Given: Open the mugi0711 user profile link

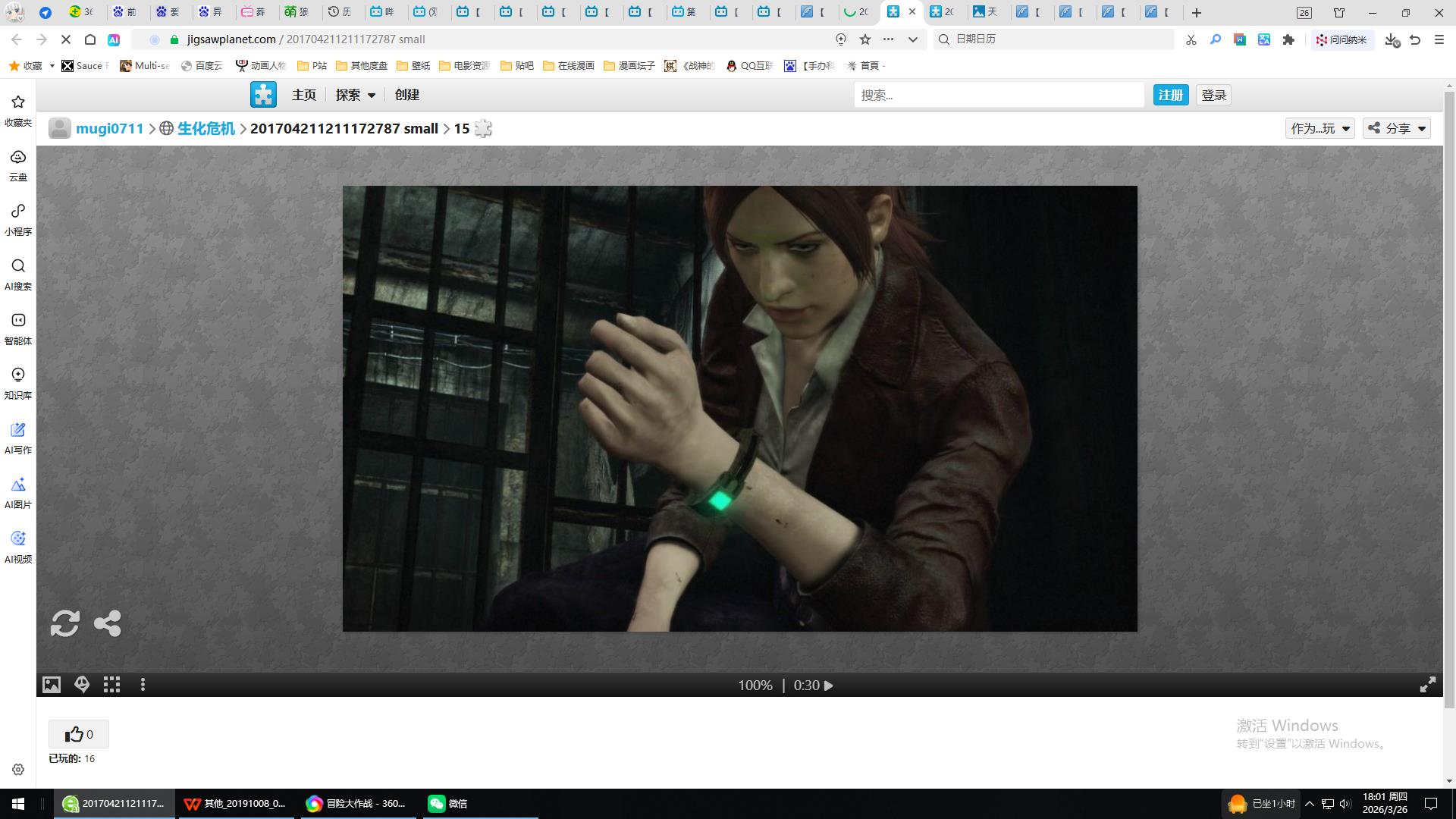Looking at the screenshot, I should [109, 128].
